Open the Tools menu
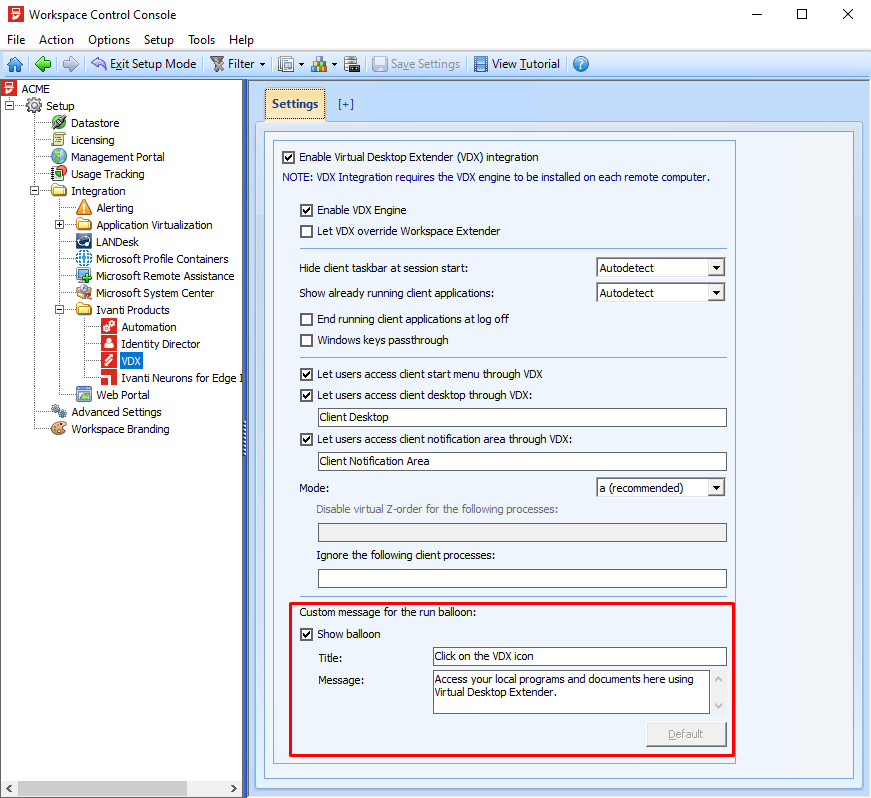Image resolution: width=871 pixels, height=798 pixels. [201, 40]
